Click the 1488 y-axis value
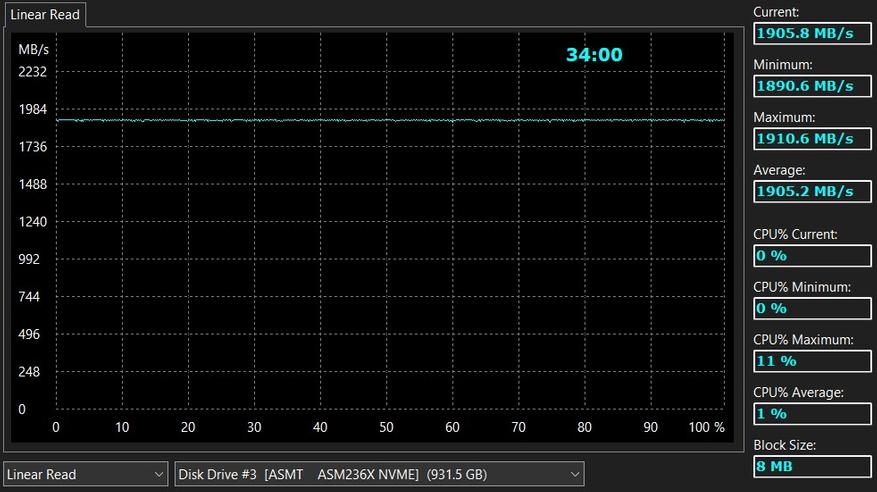 (32, 184)
